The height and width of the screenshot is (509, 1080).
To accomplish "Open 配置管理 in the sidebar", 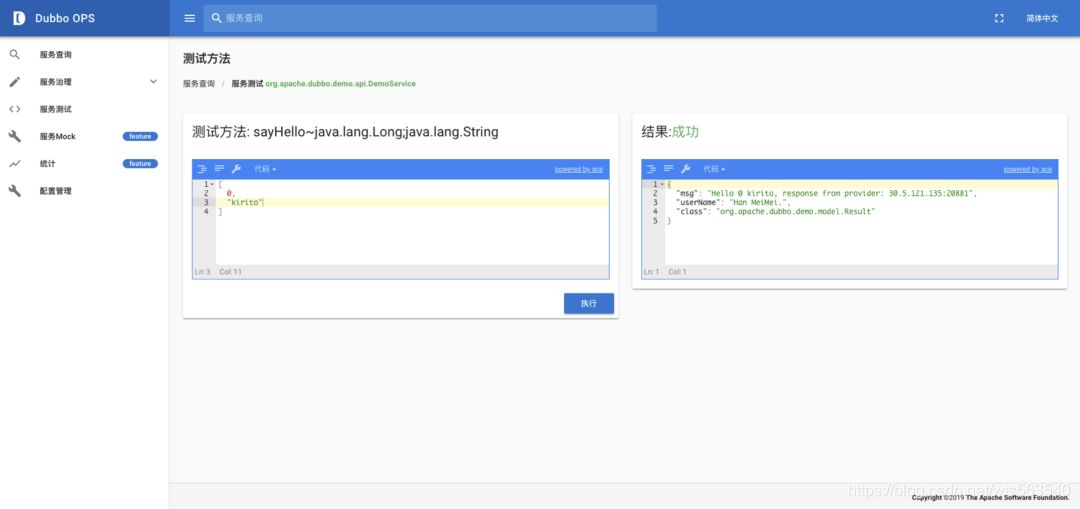I will pos(84,191).
